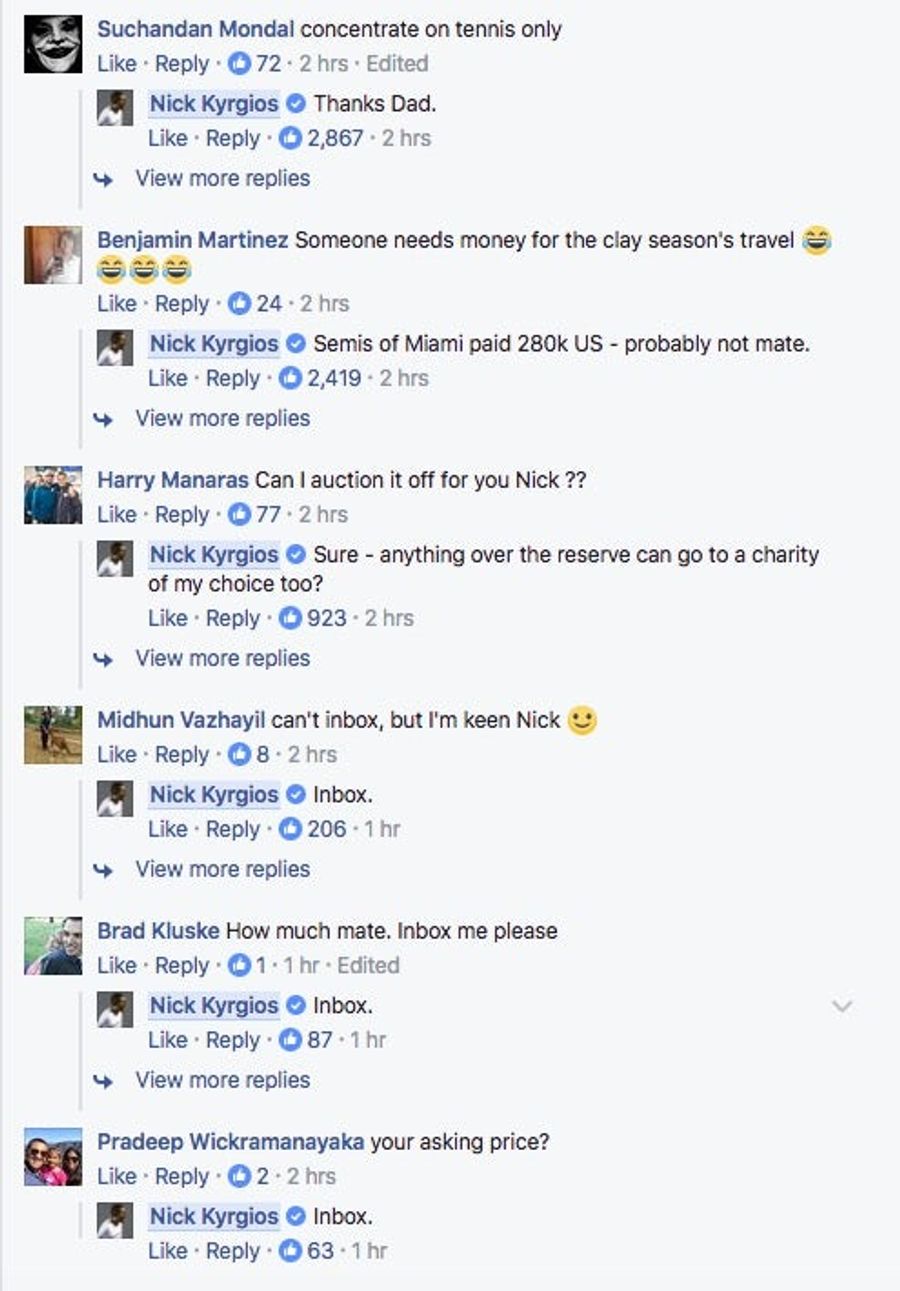Click the like-count icon showing 2,867
Screen dimensions: 900x1291
290,138
